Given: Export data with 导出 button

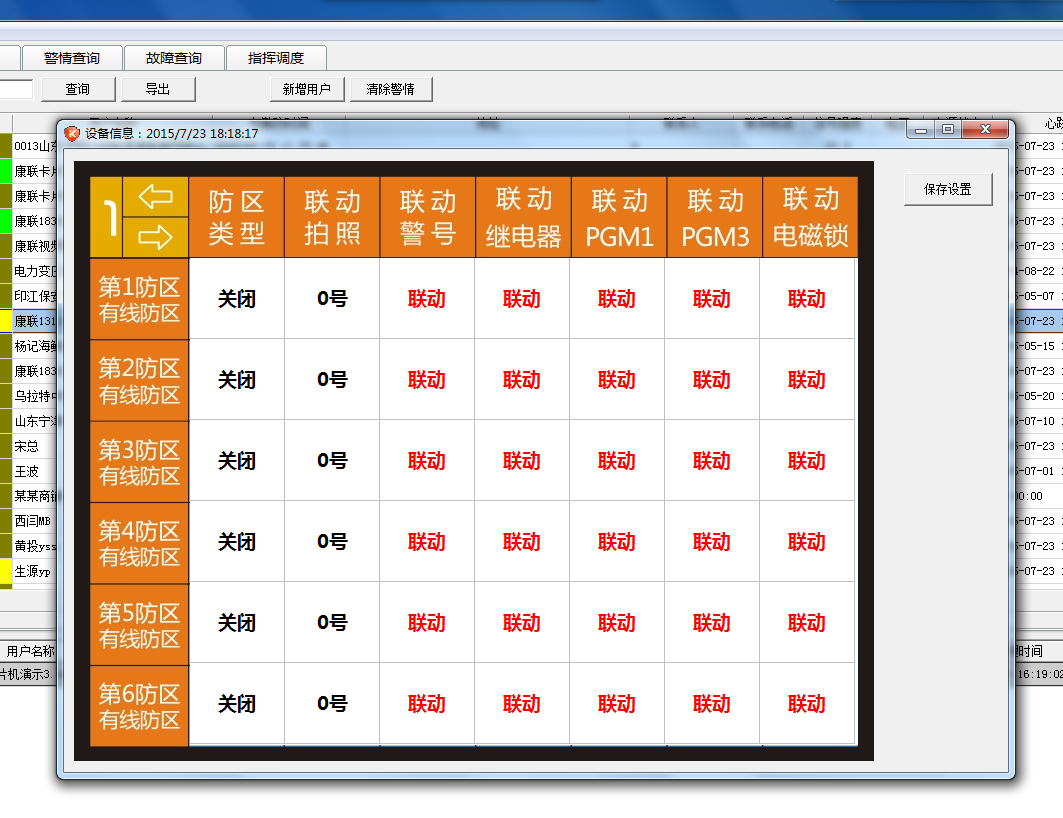Looking at the screenshot, I should coord(158,89).
